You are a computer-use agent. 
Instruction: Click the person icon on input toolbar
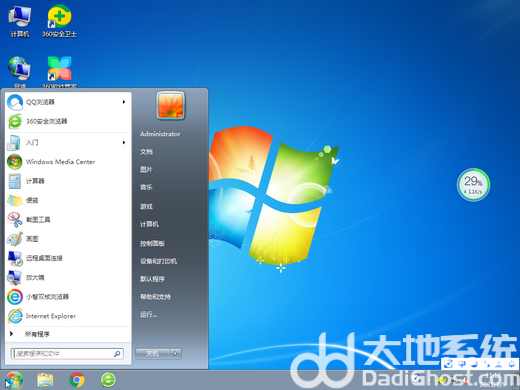499,364
